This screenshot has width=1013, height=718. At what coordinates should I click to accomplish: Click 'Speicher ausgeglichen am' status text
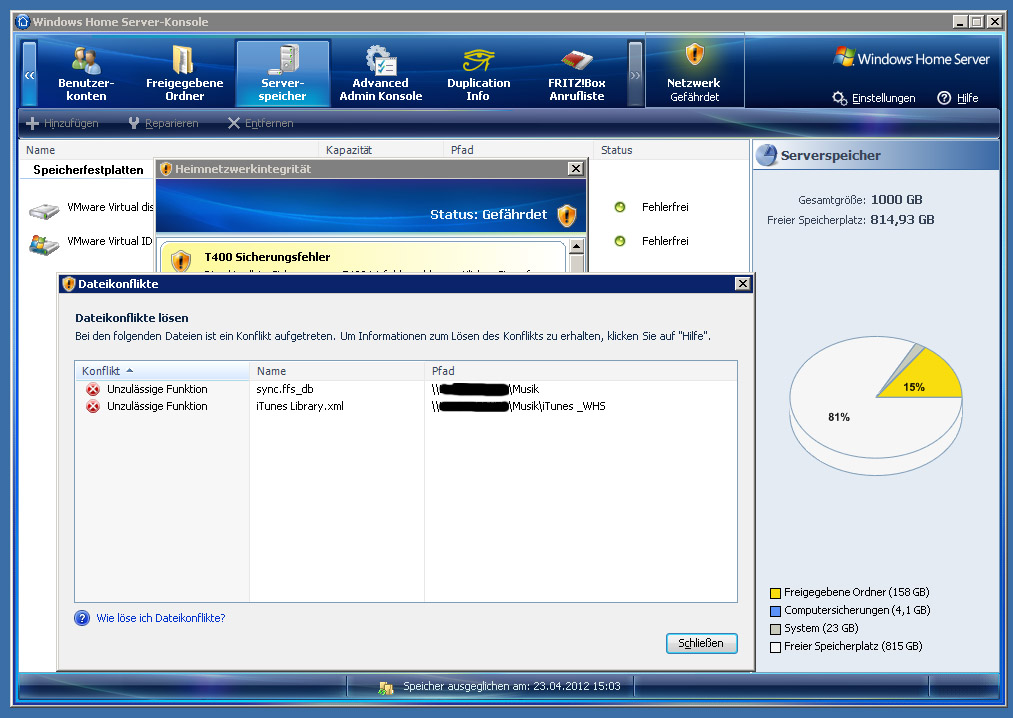tap(512, 686)
